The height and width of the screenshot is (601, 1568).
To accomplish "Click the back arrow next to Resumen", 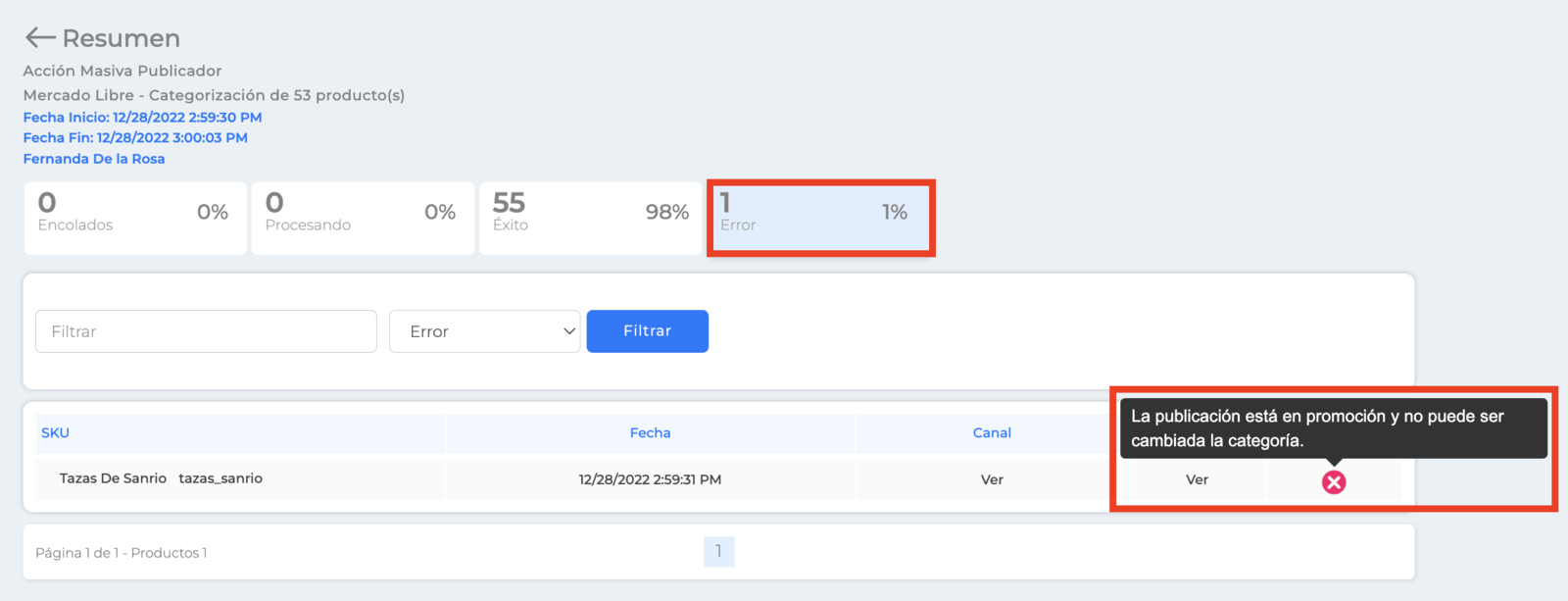I will pos(39,37).
